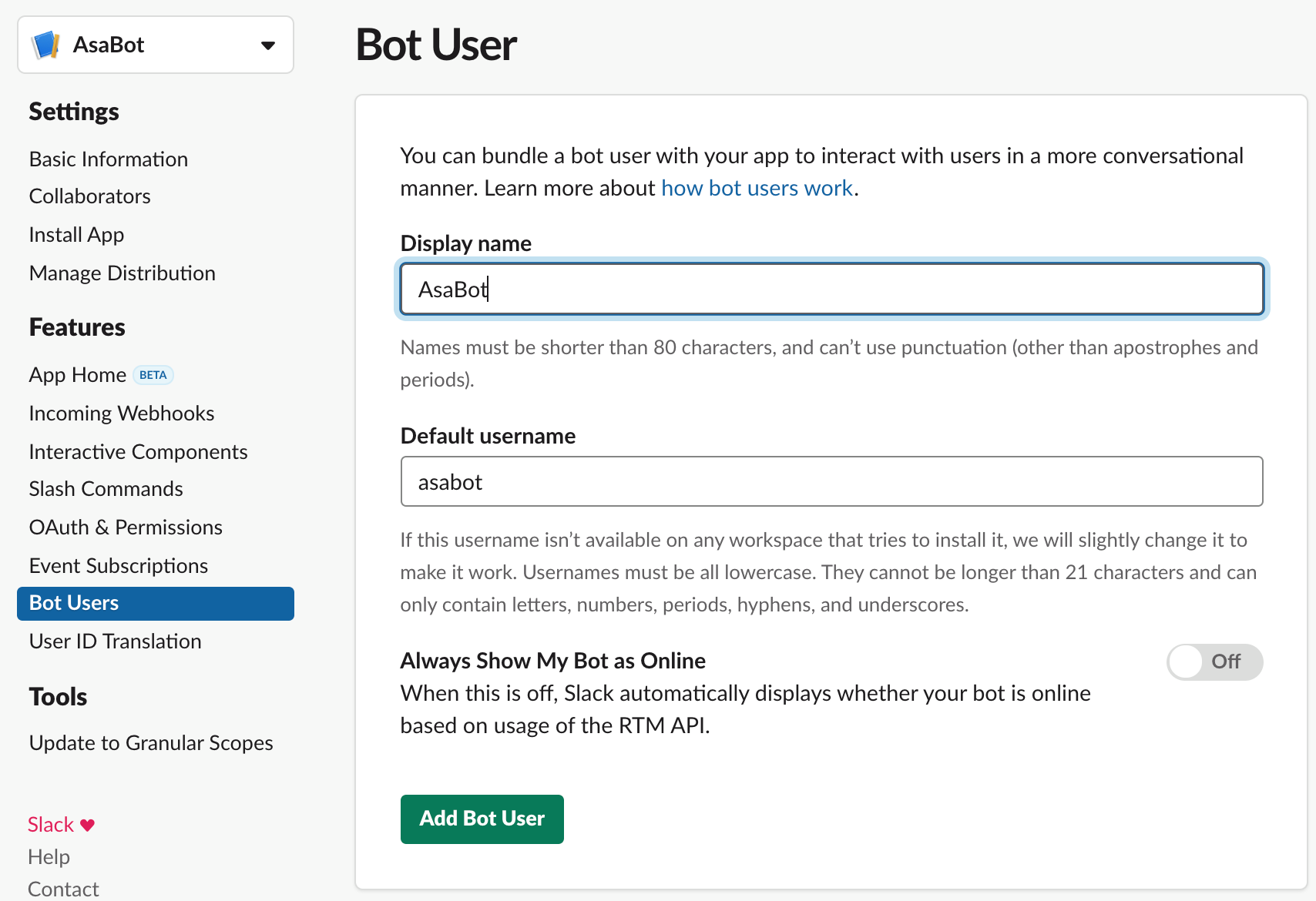This screenshot has width=1316, height=901.
Task: Click the Default username text field
Action: [831, 482]
